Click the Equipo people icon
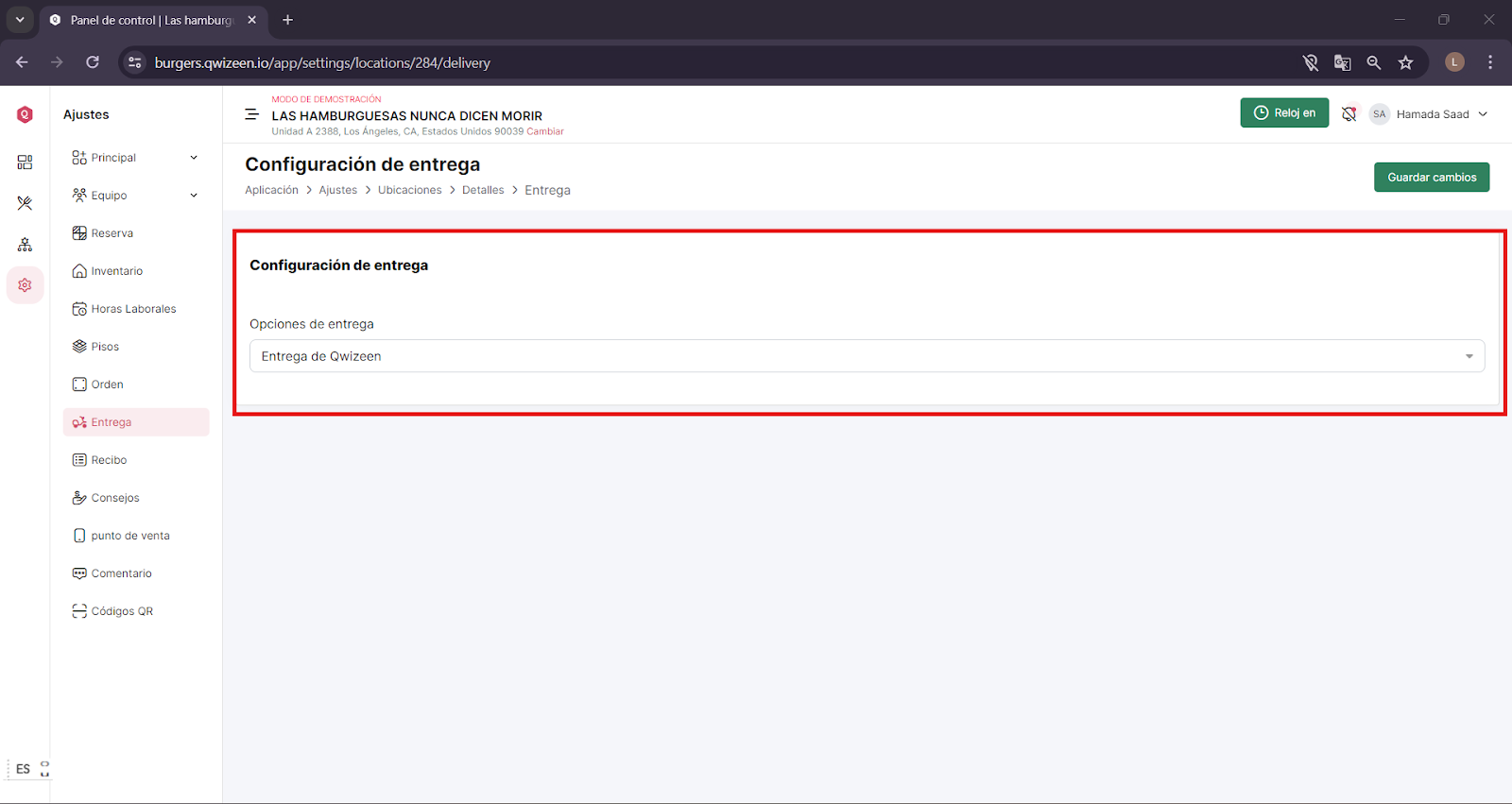The width and height of the screenshot is (1512, 804). [79, 196]
